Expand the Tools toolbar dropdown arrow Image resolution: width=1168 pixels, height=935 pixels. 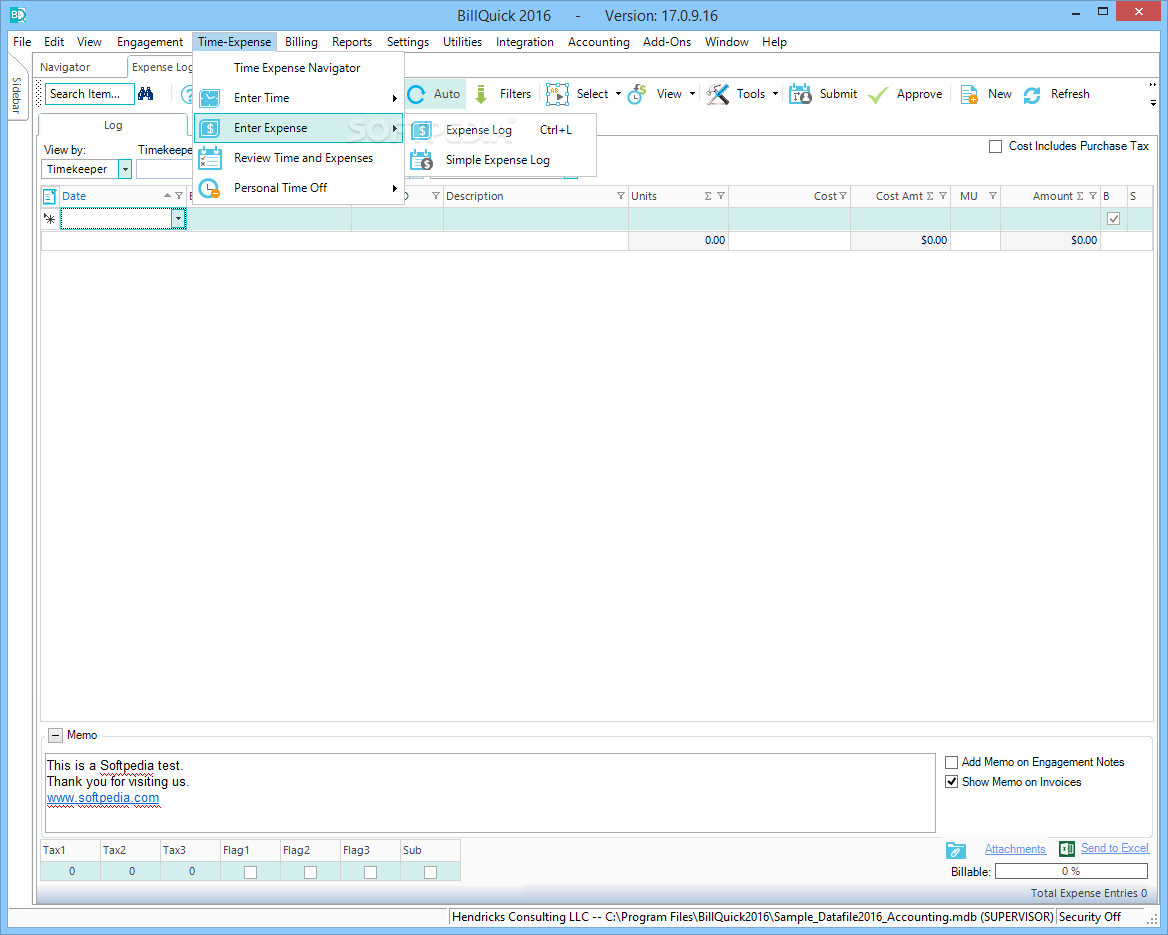tap(775, 94)
